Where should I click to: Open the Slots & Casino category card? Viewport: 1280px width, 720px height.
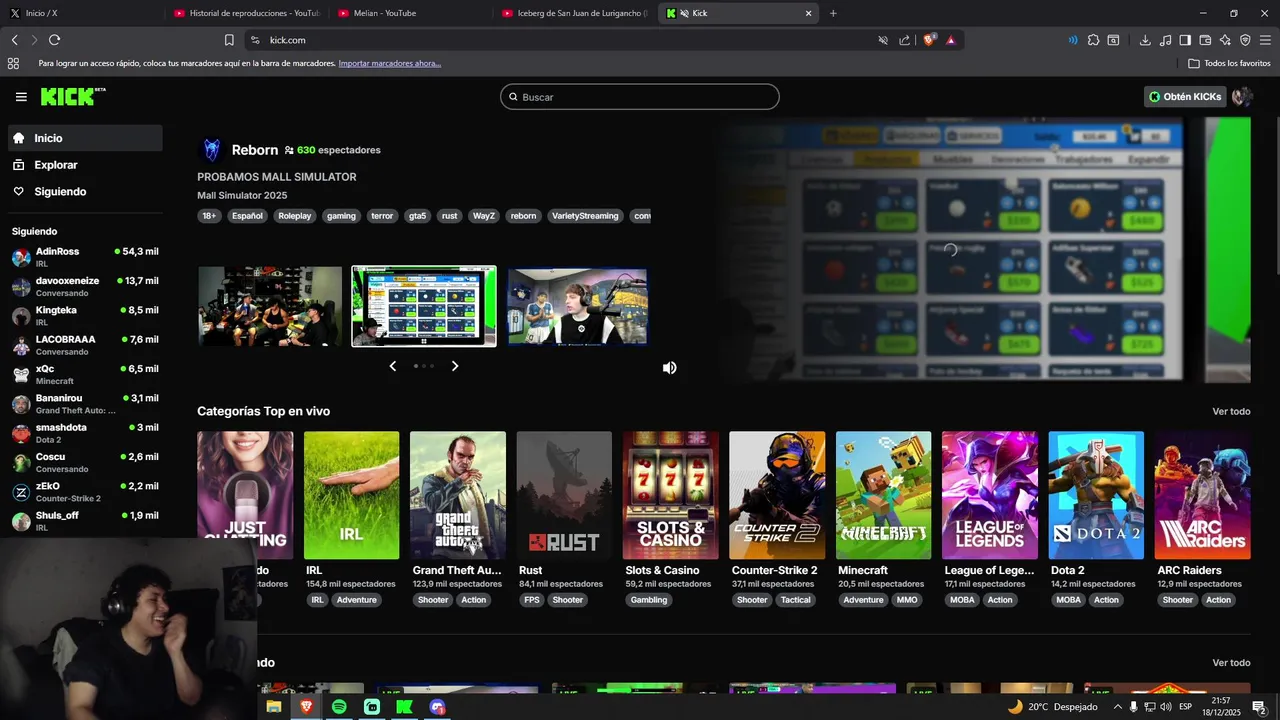tap(671, 495)
